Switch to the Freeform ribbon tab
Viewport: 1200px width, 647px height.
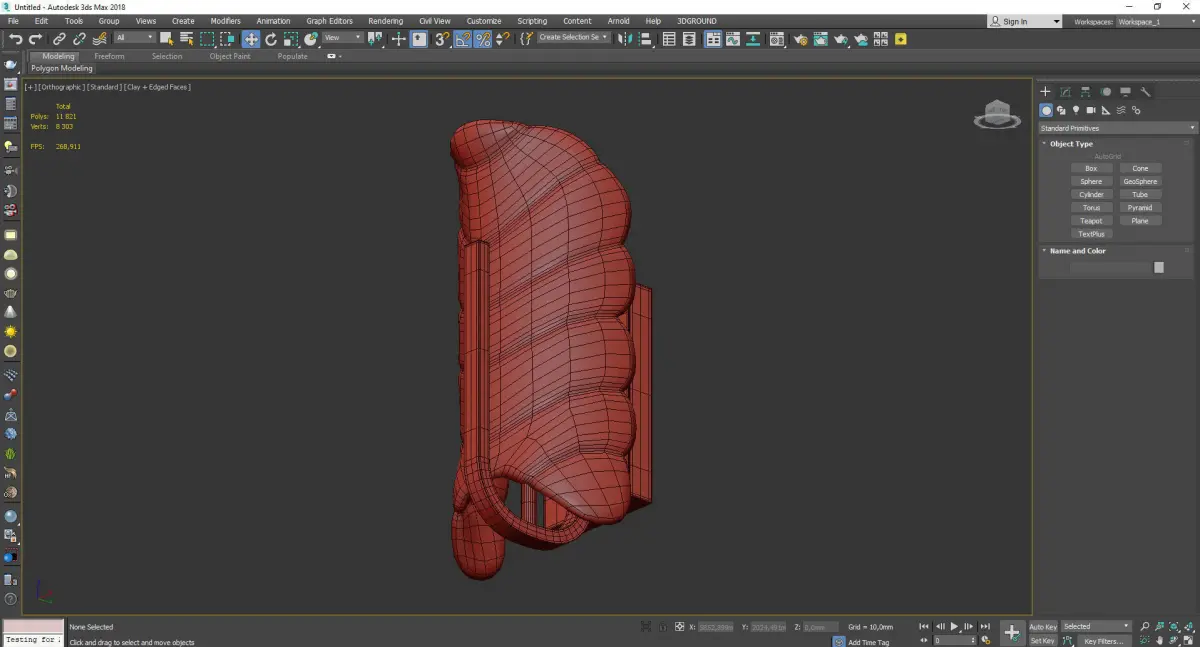pos(109,56)
